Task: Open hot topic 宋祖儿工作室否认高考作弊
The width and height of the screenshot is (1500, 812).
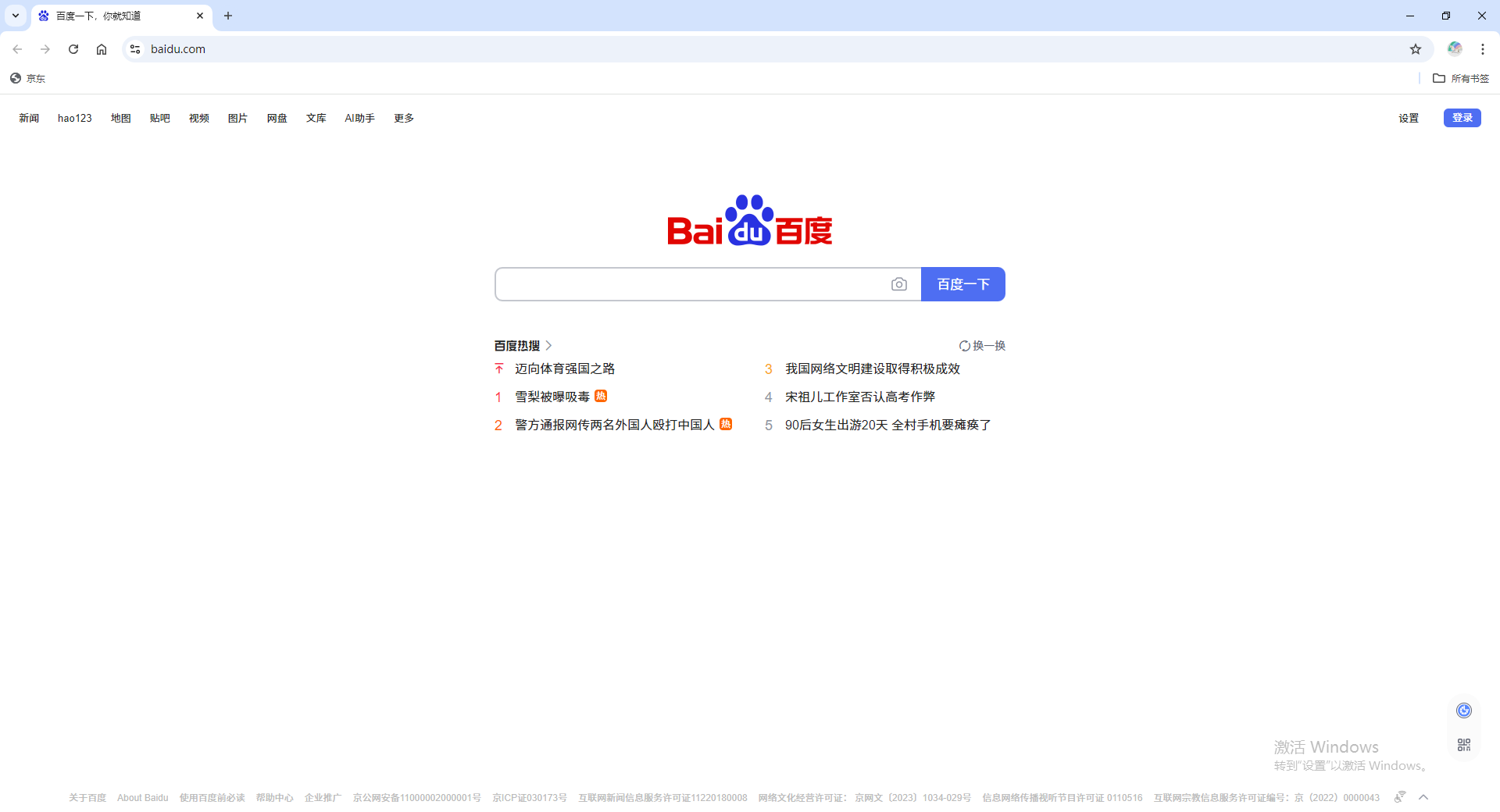Action: click(x=860, y=397)
